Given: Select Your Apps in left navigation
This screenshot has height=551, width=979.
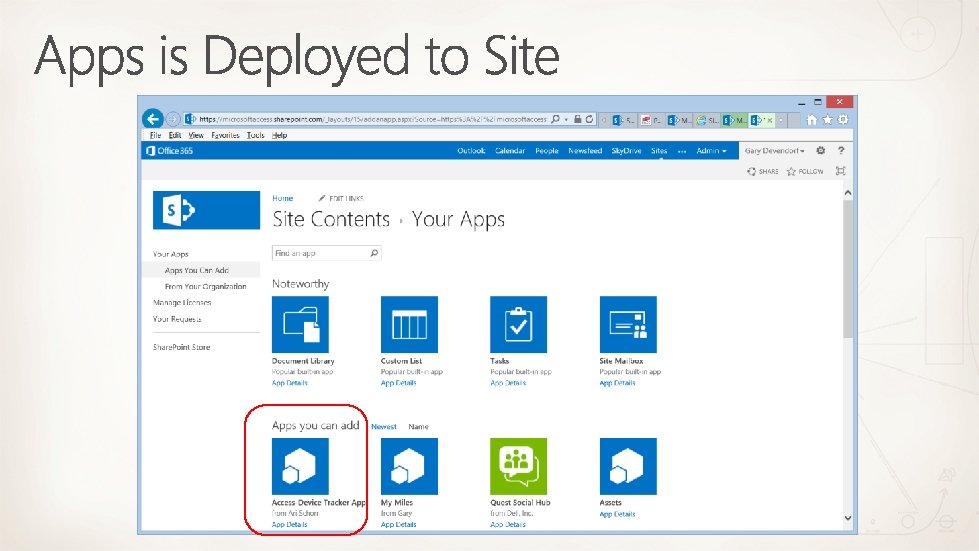Looking at the screenshot, I should 170,254.
